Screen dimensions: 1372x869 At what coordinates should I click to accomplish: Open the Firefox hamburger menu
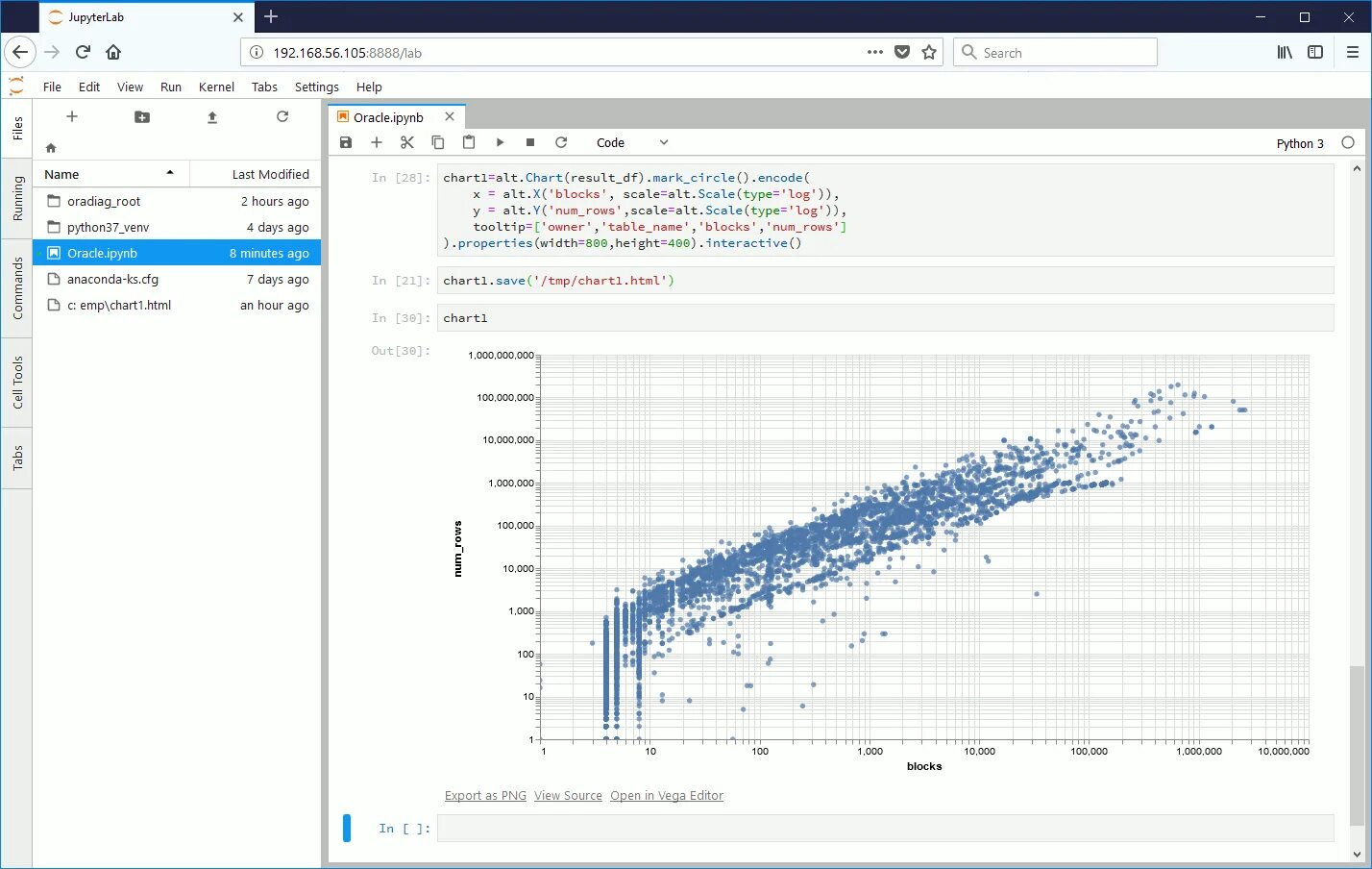tap(1353, 52)
